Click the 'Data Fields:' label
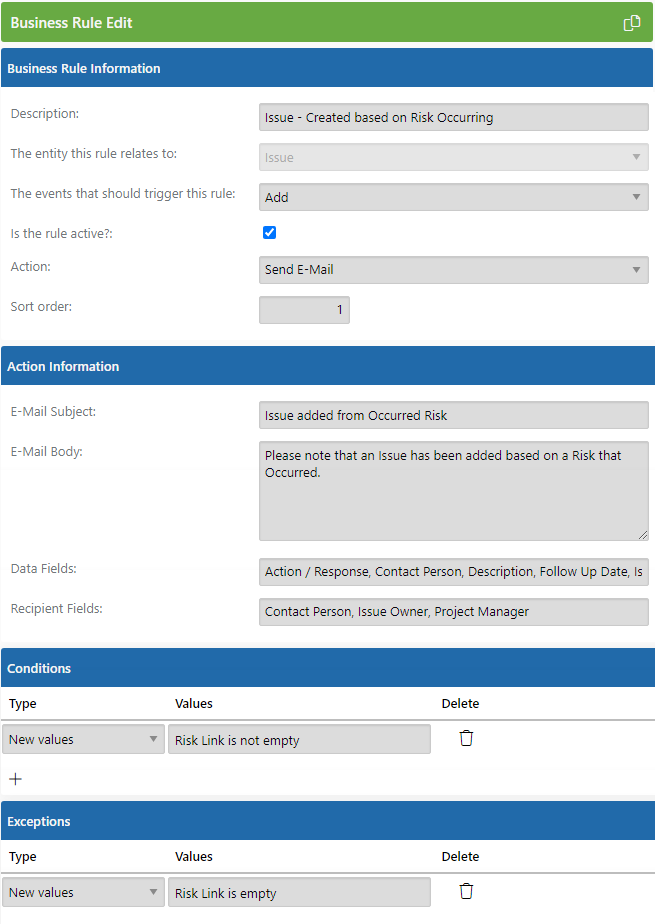This screenshot has width=655, height=924. pyautogui.click(x=44, y=569)
